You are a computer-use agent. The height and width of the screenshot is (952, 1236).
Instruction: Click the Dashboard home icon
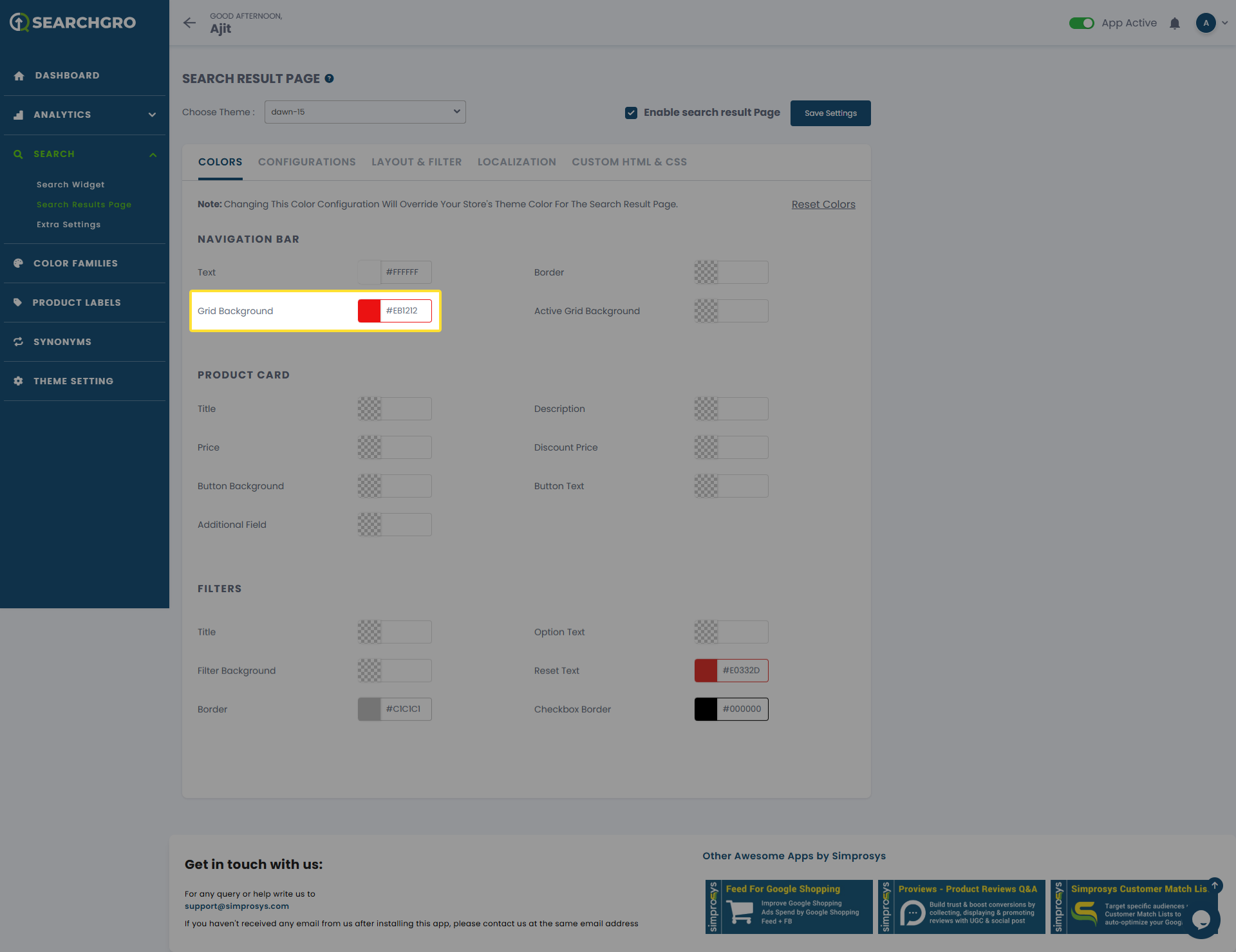tap(19, 76)
